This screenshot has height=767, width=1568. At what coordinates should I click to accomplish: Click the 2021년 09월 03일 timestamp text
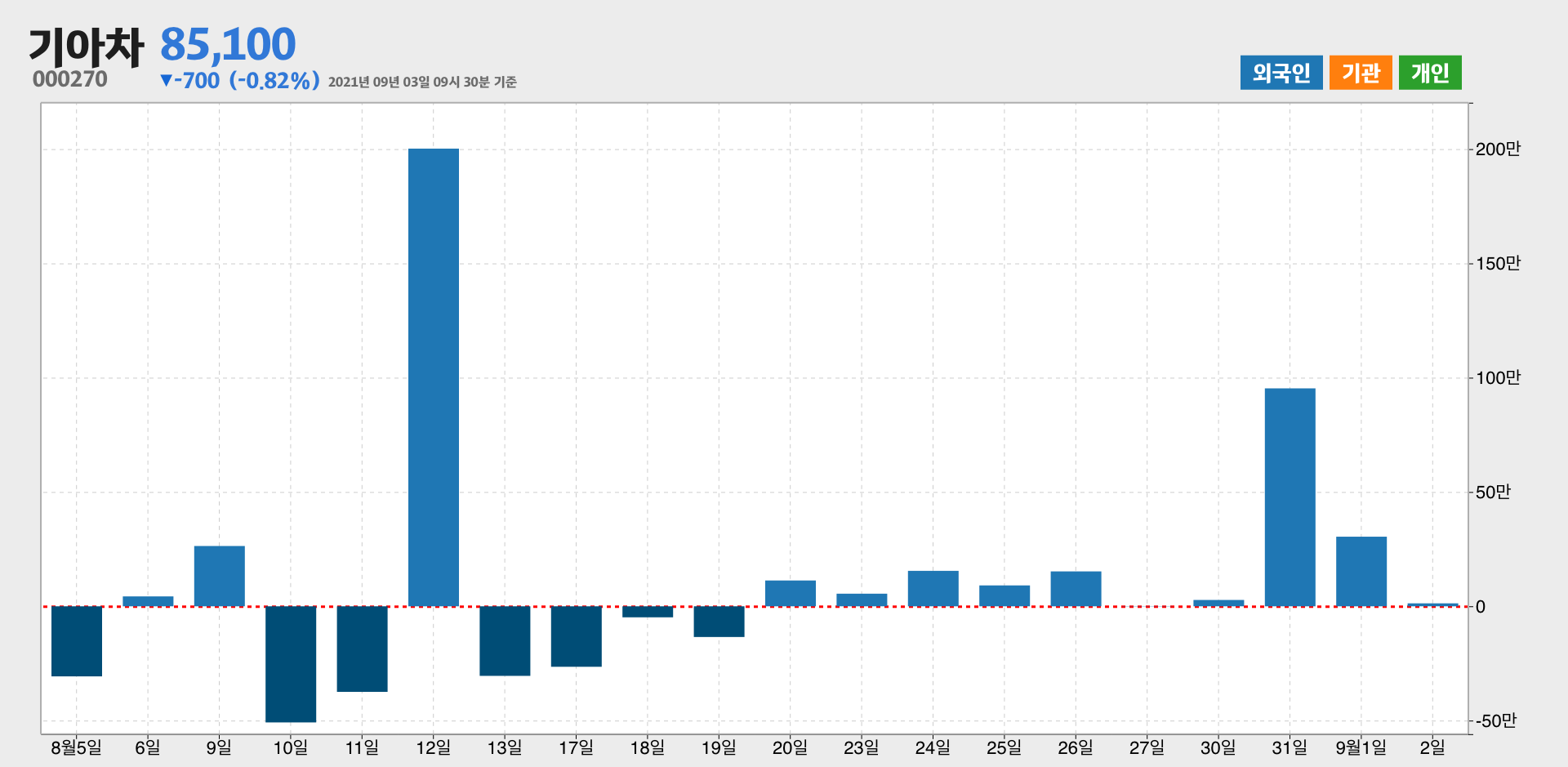click(x=422, y=82)
